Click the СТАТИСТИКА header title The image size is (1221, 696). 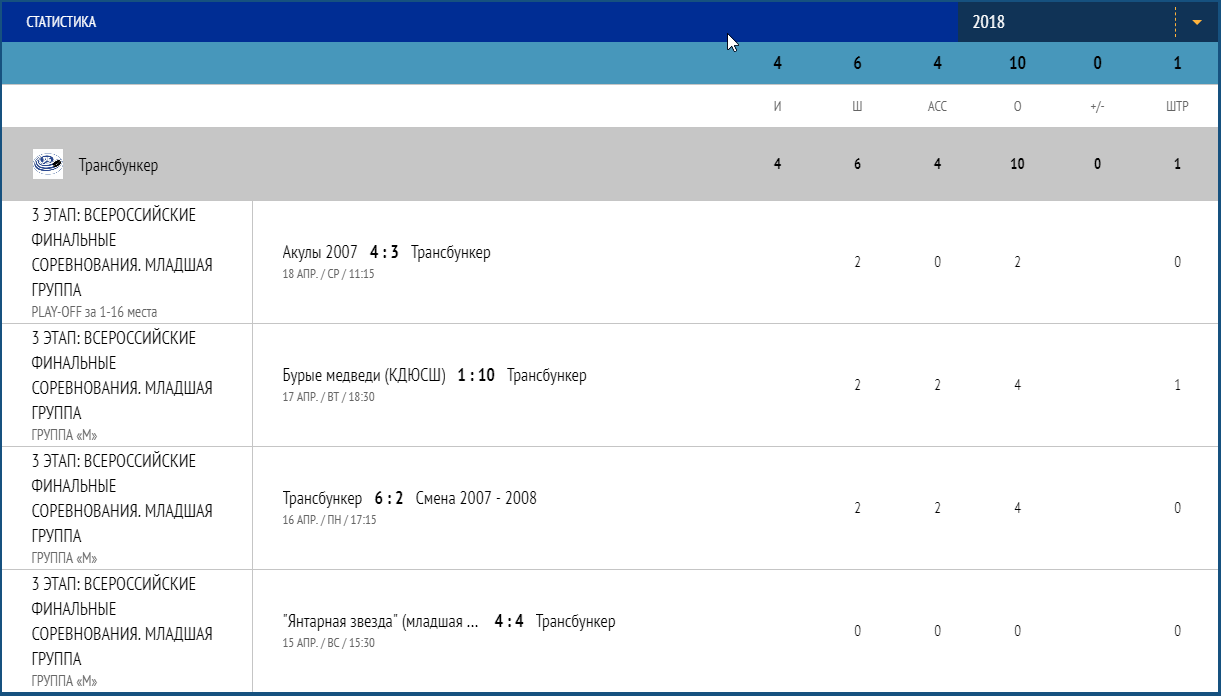click(x=62, y=22)
